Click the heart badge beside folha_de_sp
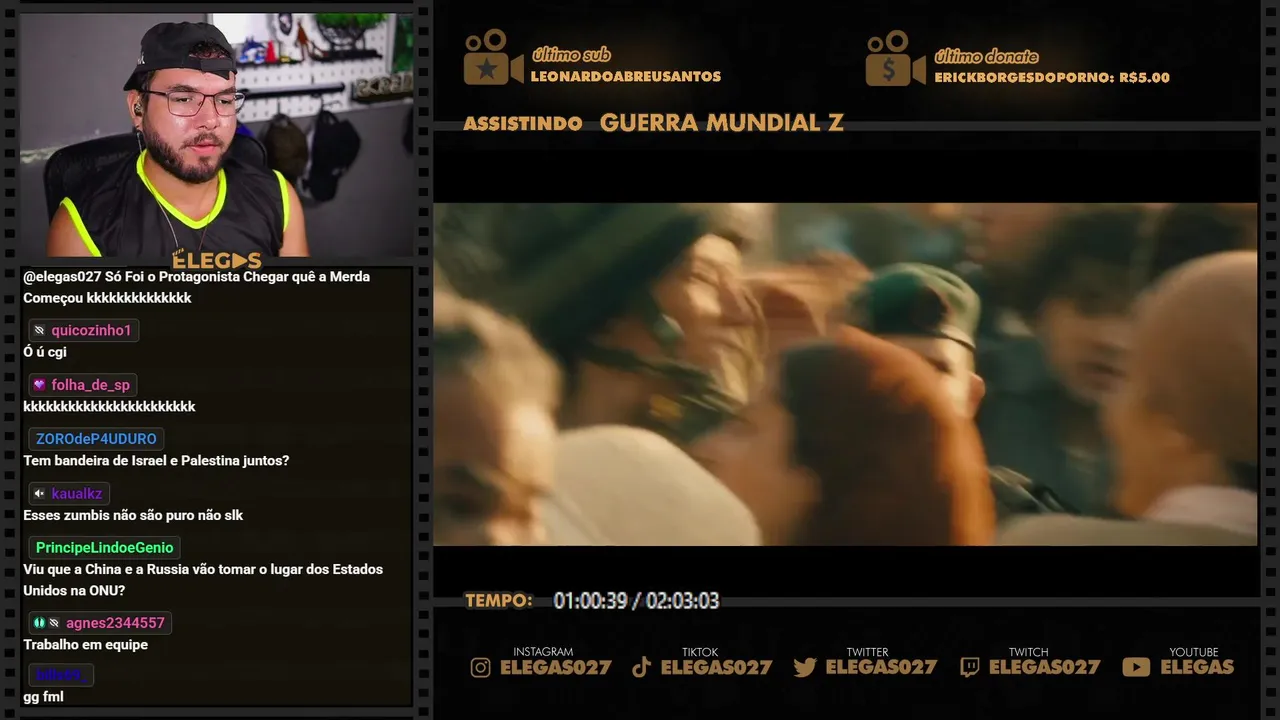Screen dimensions: 1280x720 pyautogui.click(x=39, y=385)
